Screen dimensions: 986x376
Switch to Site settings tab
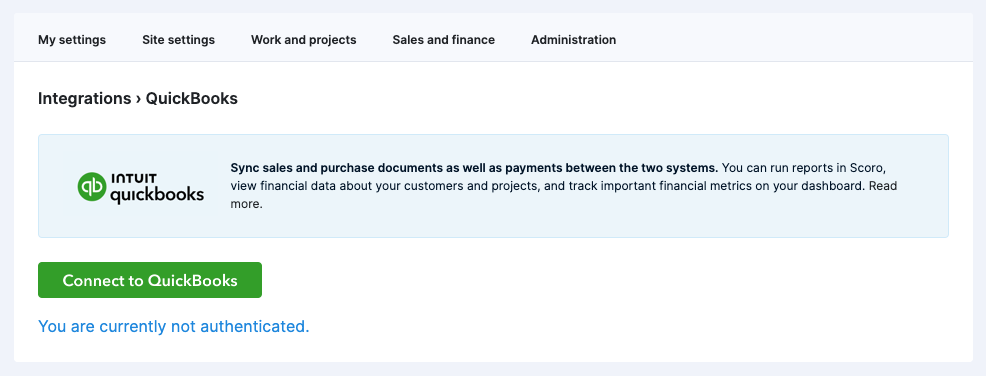179,40
